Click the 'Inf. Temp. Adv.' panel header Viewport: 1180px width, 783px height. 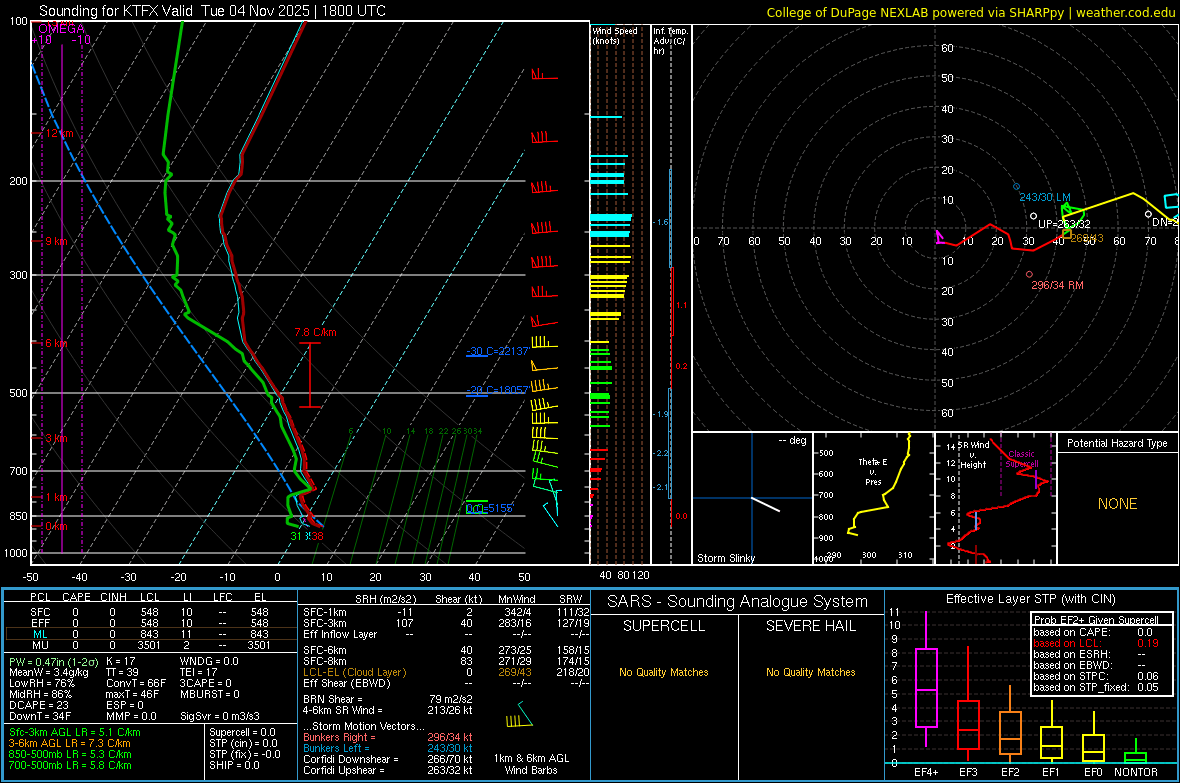[x=670, y=41]
